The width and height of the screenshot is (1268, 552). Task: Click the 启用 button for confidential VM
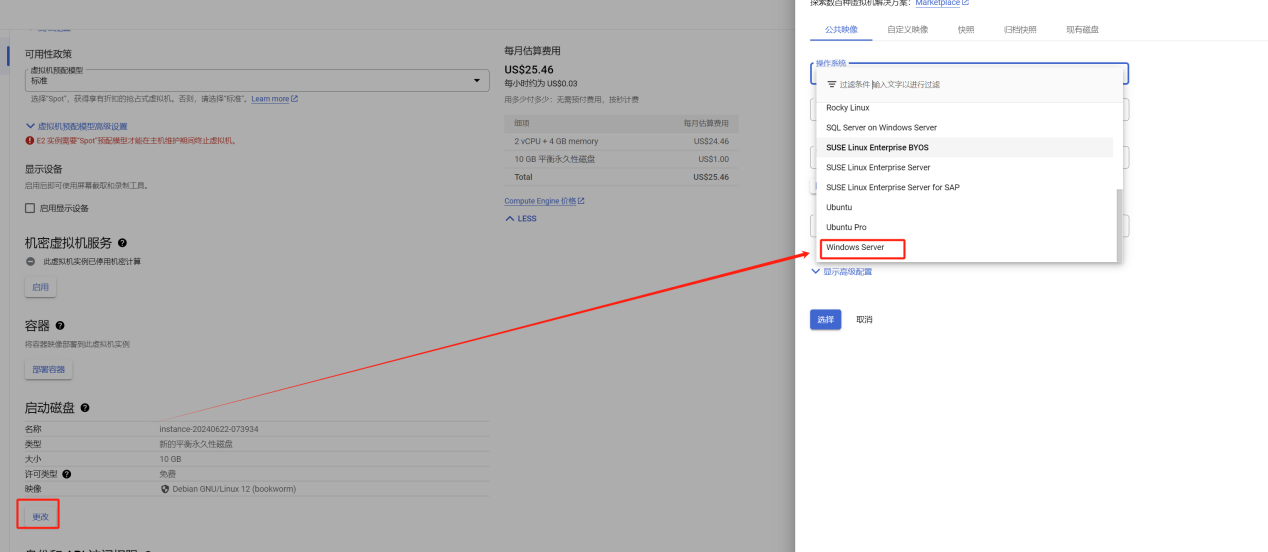click(40, 288)
